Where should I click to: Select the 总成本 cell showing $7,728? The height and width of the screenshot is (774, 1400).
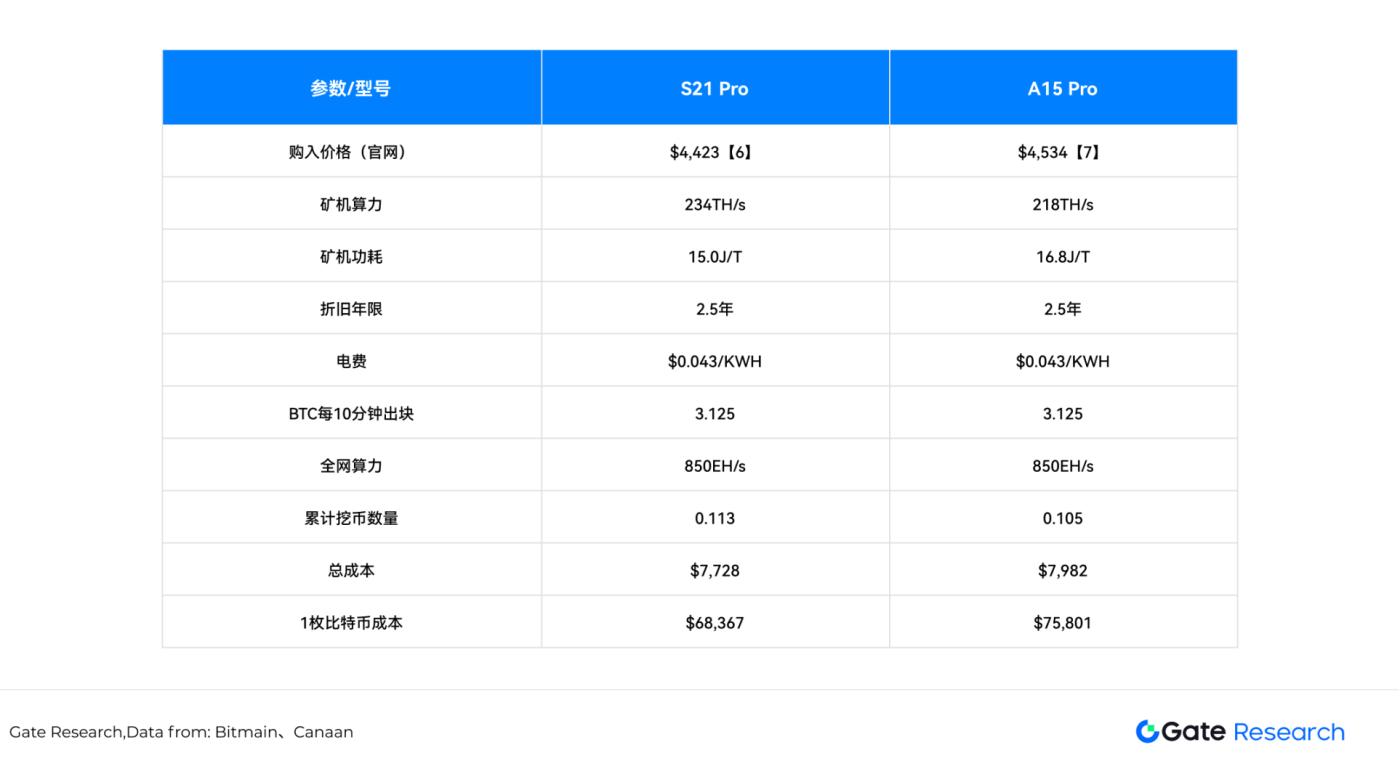(714, 569)
